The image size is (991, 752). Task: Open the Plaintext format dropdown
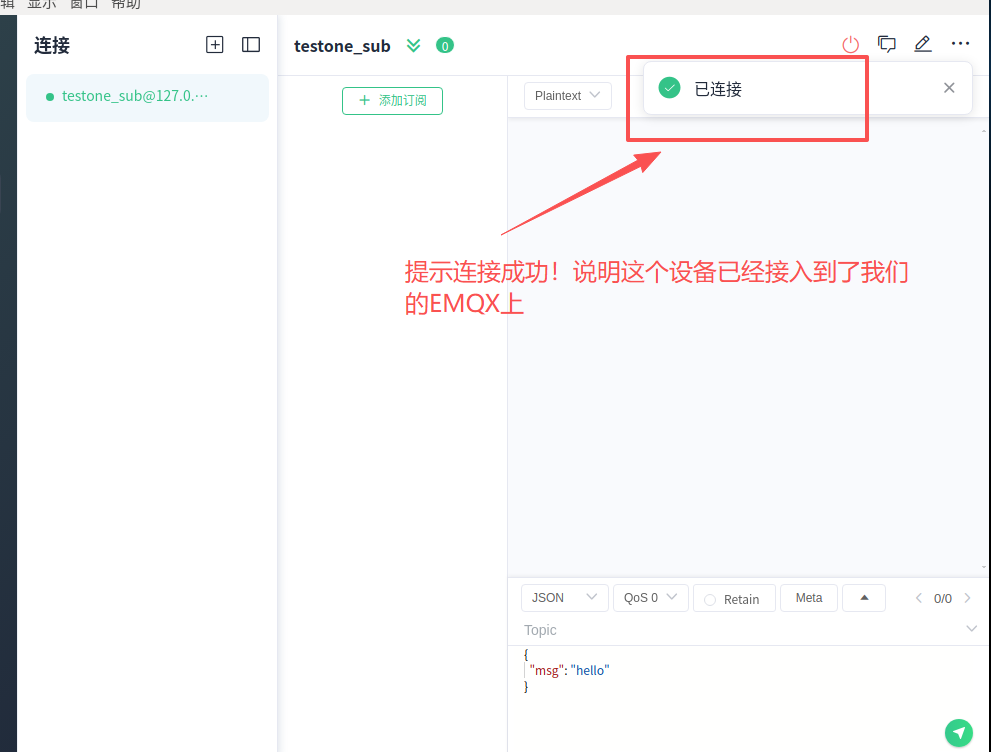tap(567, 96)
